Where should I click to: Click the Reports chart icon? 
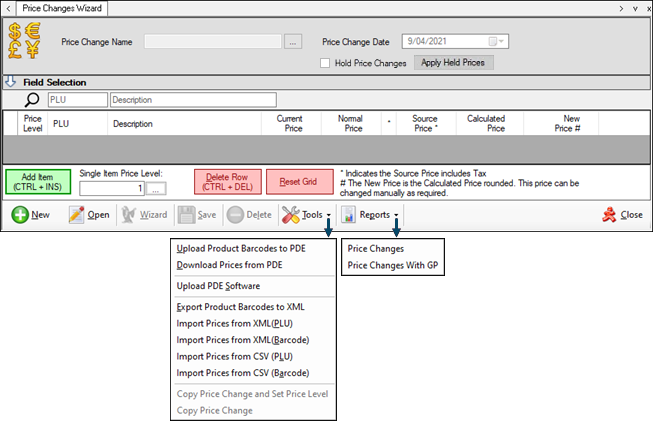pos(349,215)
